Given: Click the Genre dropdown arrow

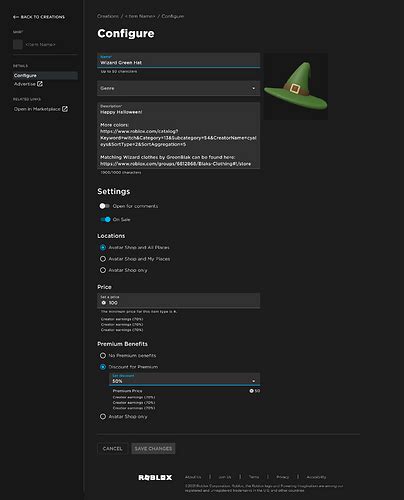Looking at the screenshot, I should 254,88.
